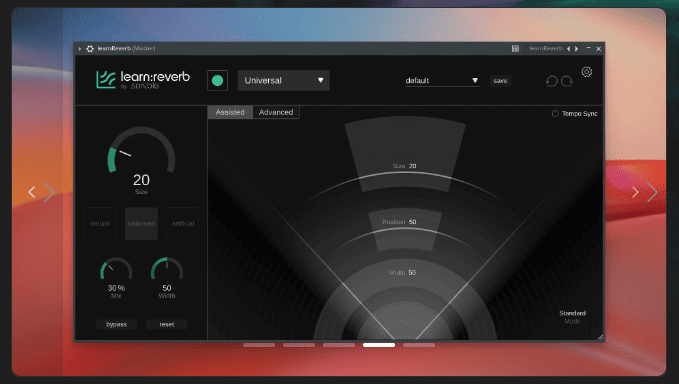Jump to first carousel indicator bar
Screen dimensions: 679x384
point(259,345)
